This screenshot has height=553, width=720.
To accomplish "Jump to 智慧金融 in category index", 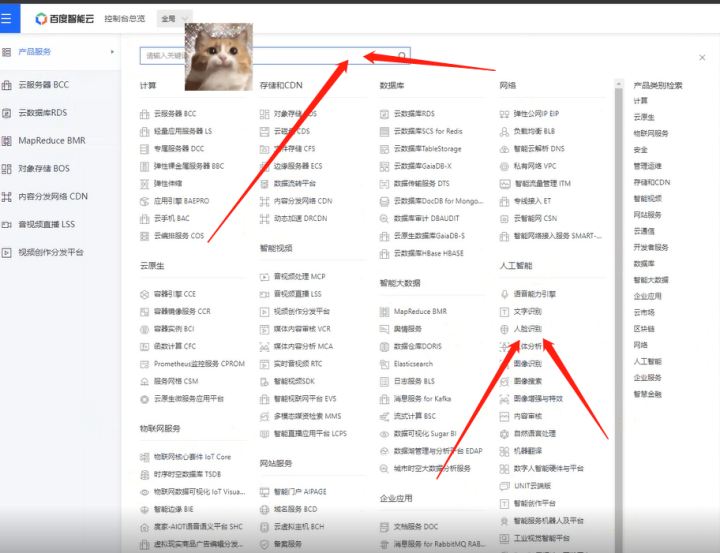I will pyautogui.click(x=647, y=394).
